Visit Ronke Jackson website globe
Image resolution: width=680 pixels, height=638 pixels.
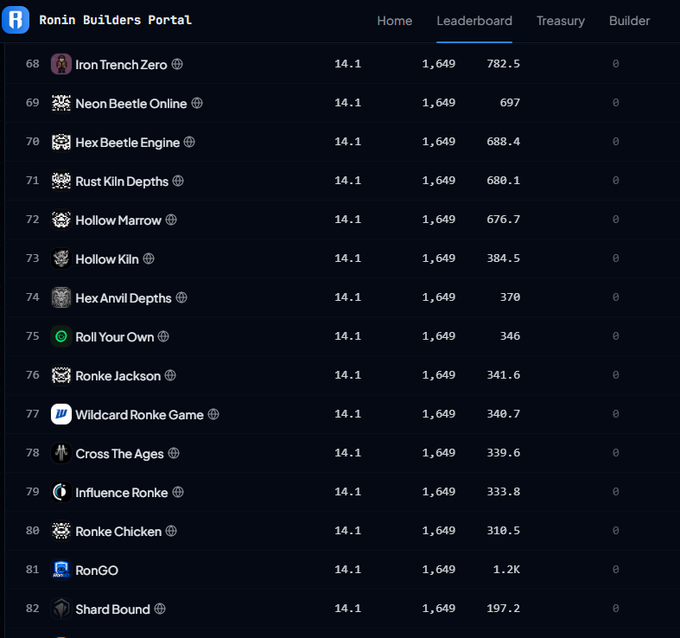coord(170,376)
